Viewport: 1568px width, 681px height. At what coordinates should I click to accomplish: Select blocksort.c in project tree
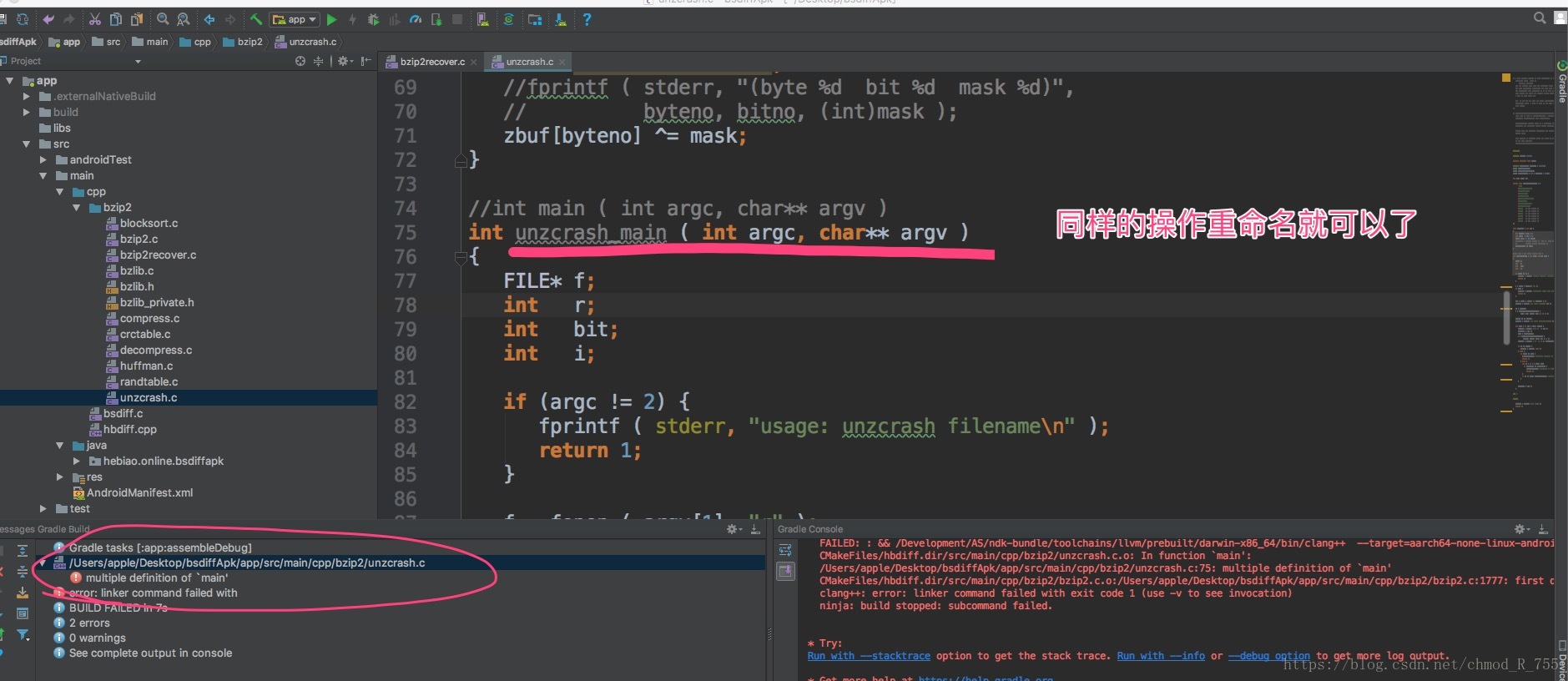click(x=142, y=224)
